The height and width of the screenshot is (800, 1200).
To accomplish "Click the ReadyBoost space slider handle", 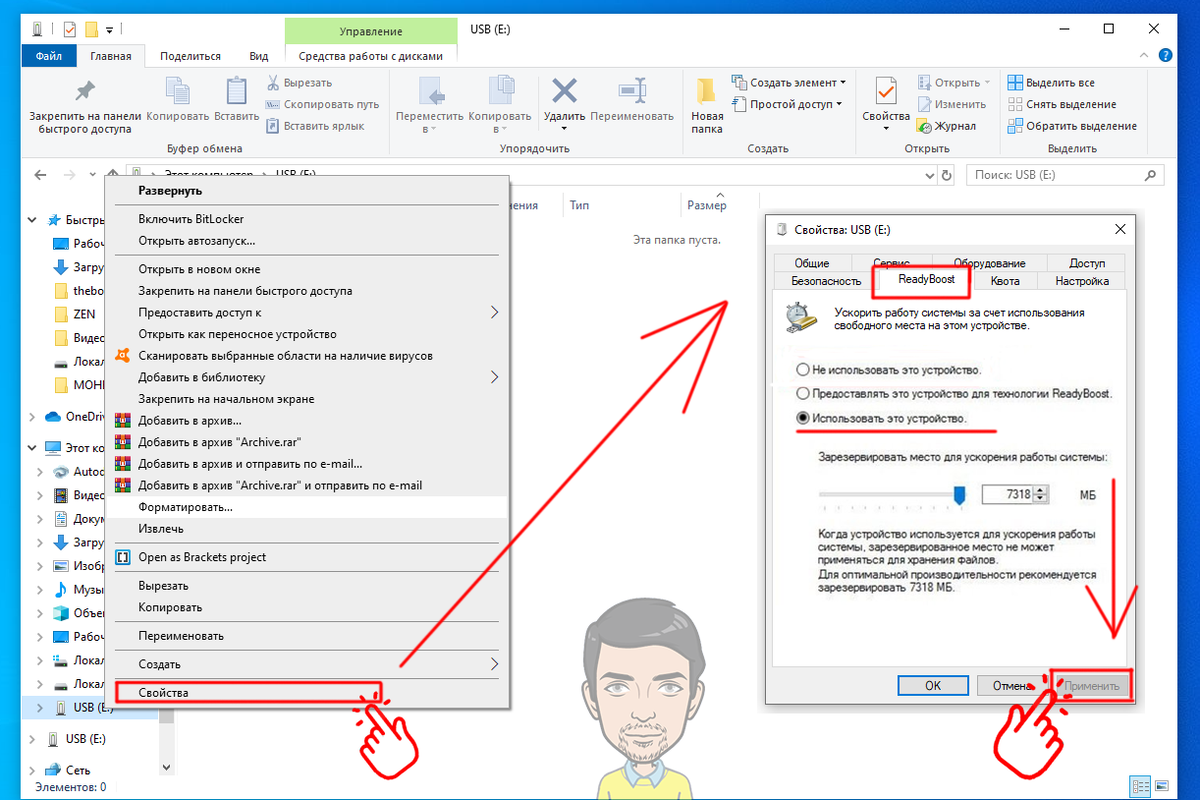I will coord(959,494).
